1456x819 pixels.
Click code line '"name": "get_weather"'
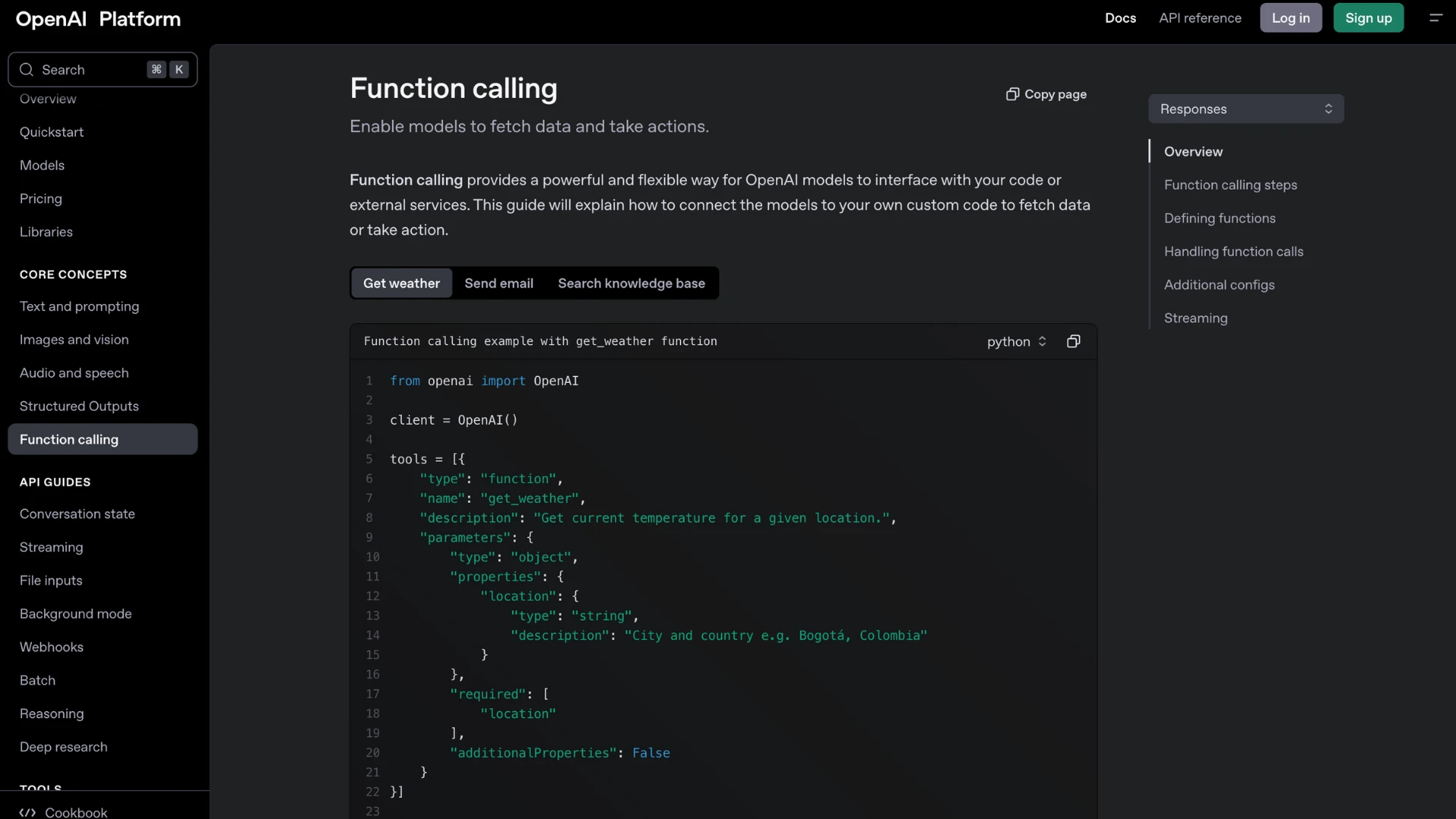[502, 498]
